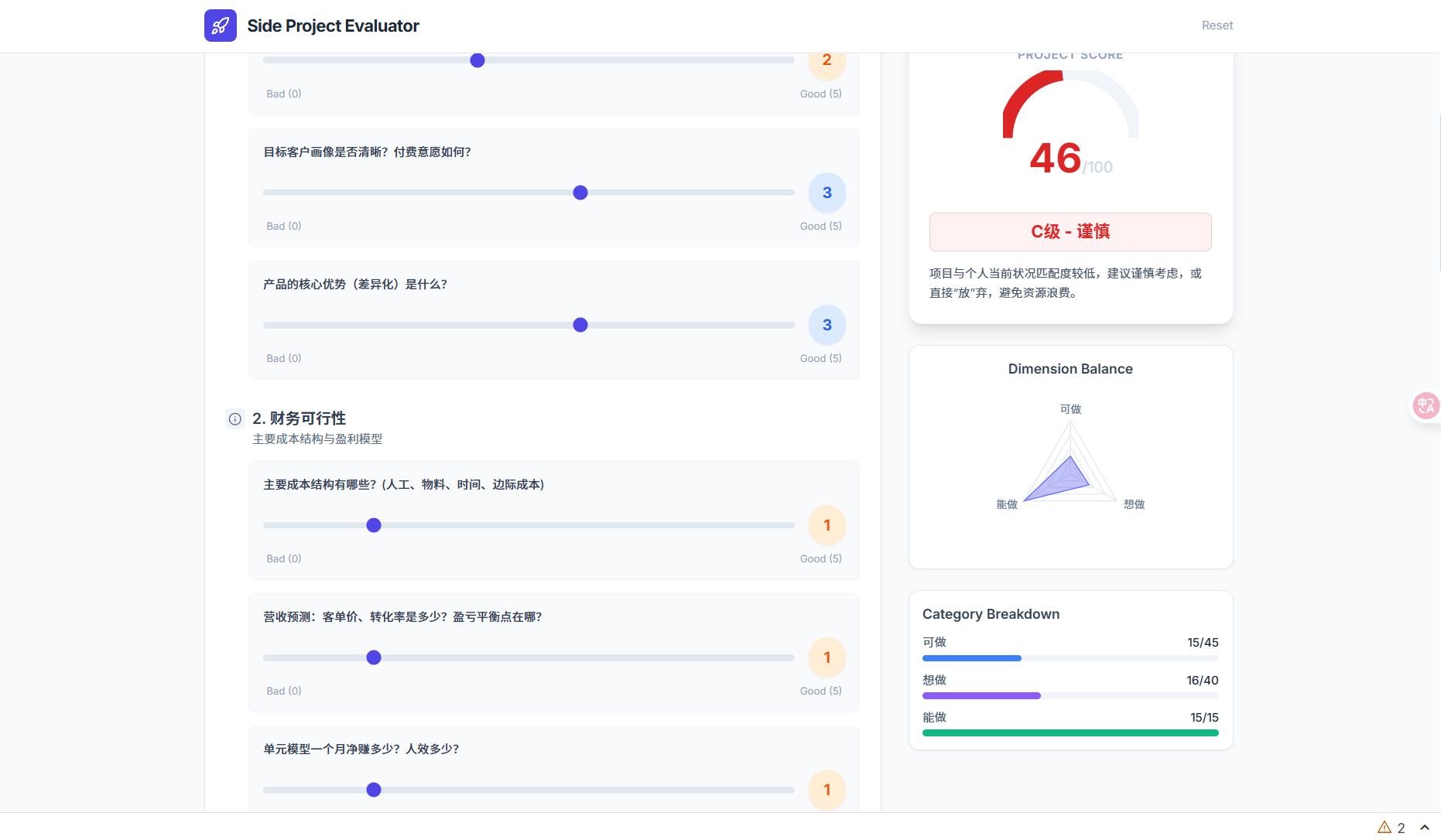Click the purple radar chart triangle
The height and width of the screenshot is (840, 1441).
(1061, 481)
